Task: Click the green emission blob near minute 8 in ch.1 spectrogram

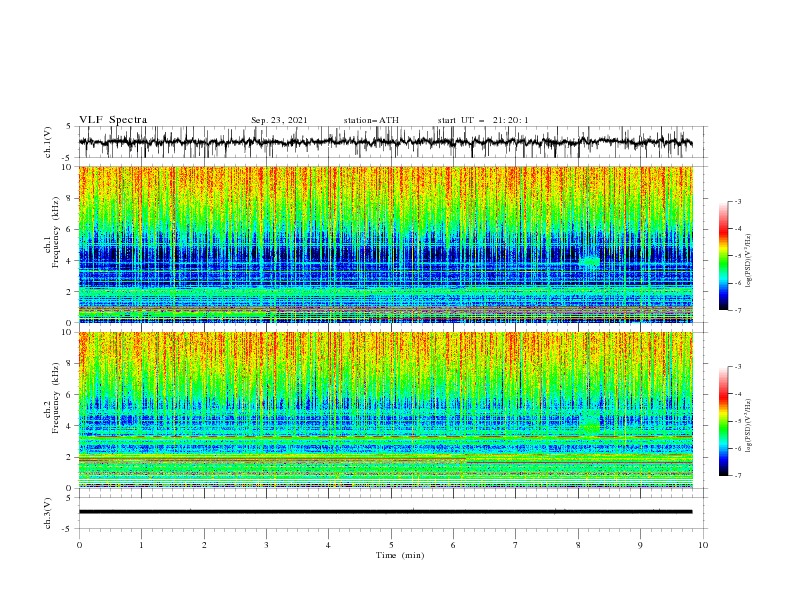Action: click(589, 261)
